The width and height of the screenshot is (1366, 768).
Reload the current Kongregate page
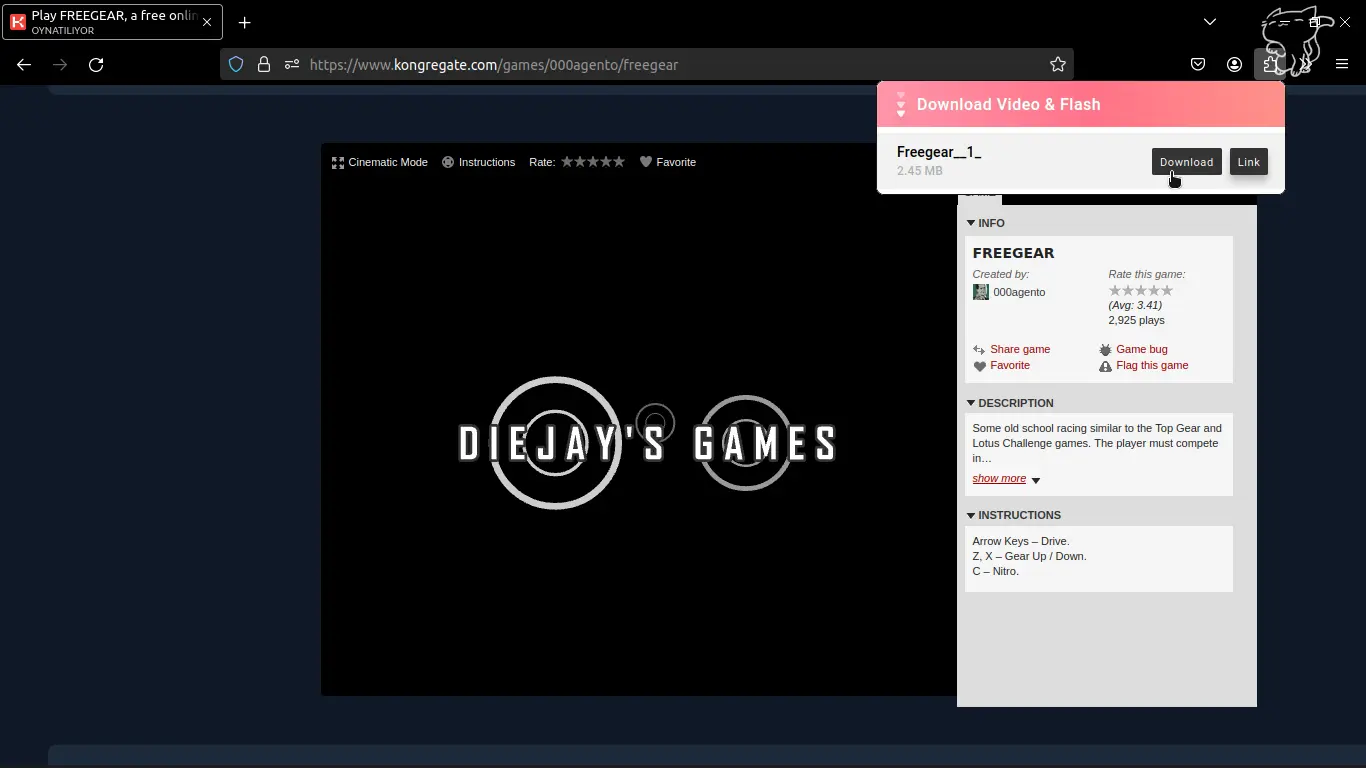coord(96,65)
